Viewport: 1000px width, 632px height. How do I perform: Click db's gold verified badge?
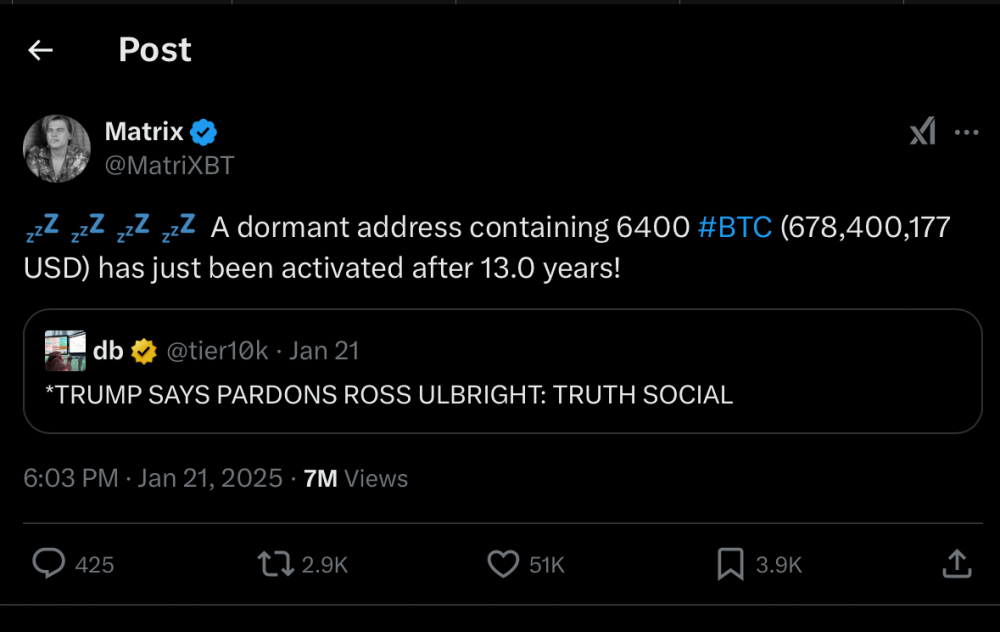point(145,351)
